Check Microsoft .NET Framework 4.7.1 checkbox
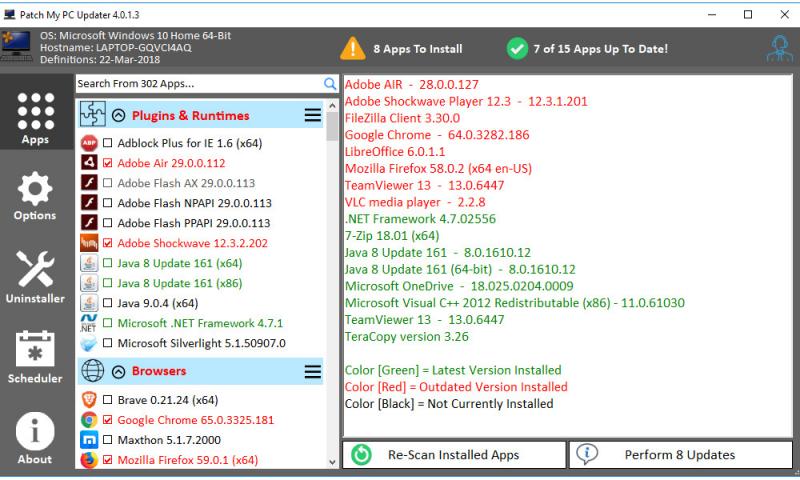 tap(108, 323)
